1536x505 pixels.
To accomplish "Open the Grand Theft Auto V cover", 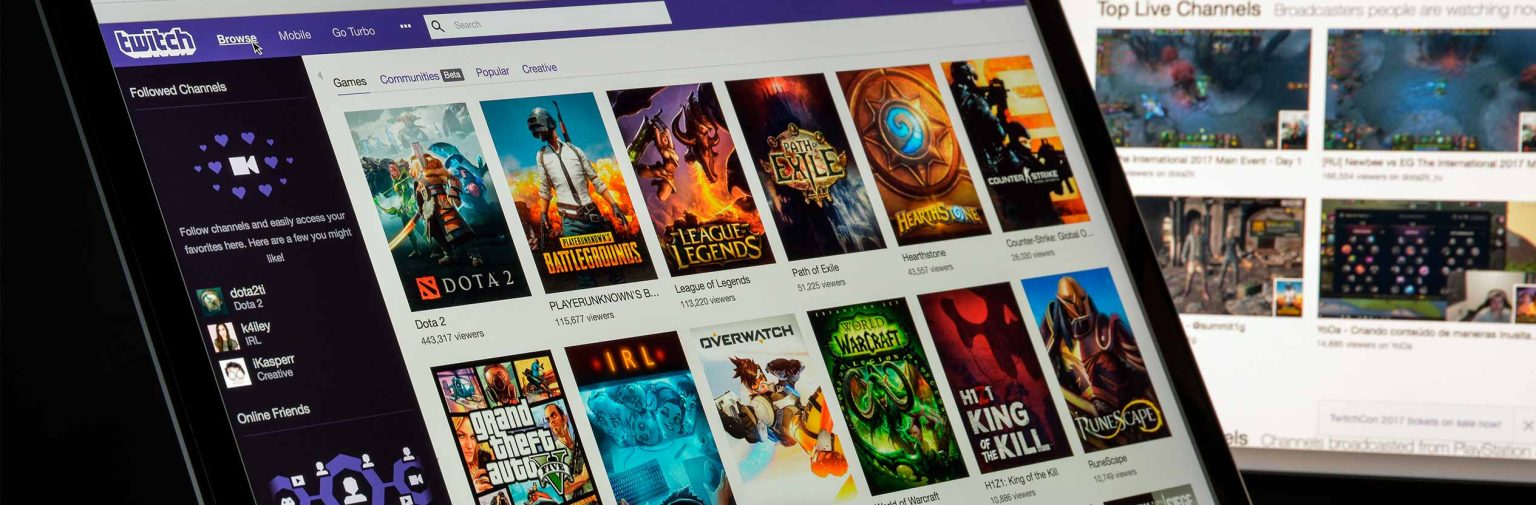I will [x=515, y=430].
